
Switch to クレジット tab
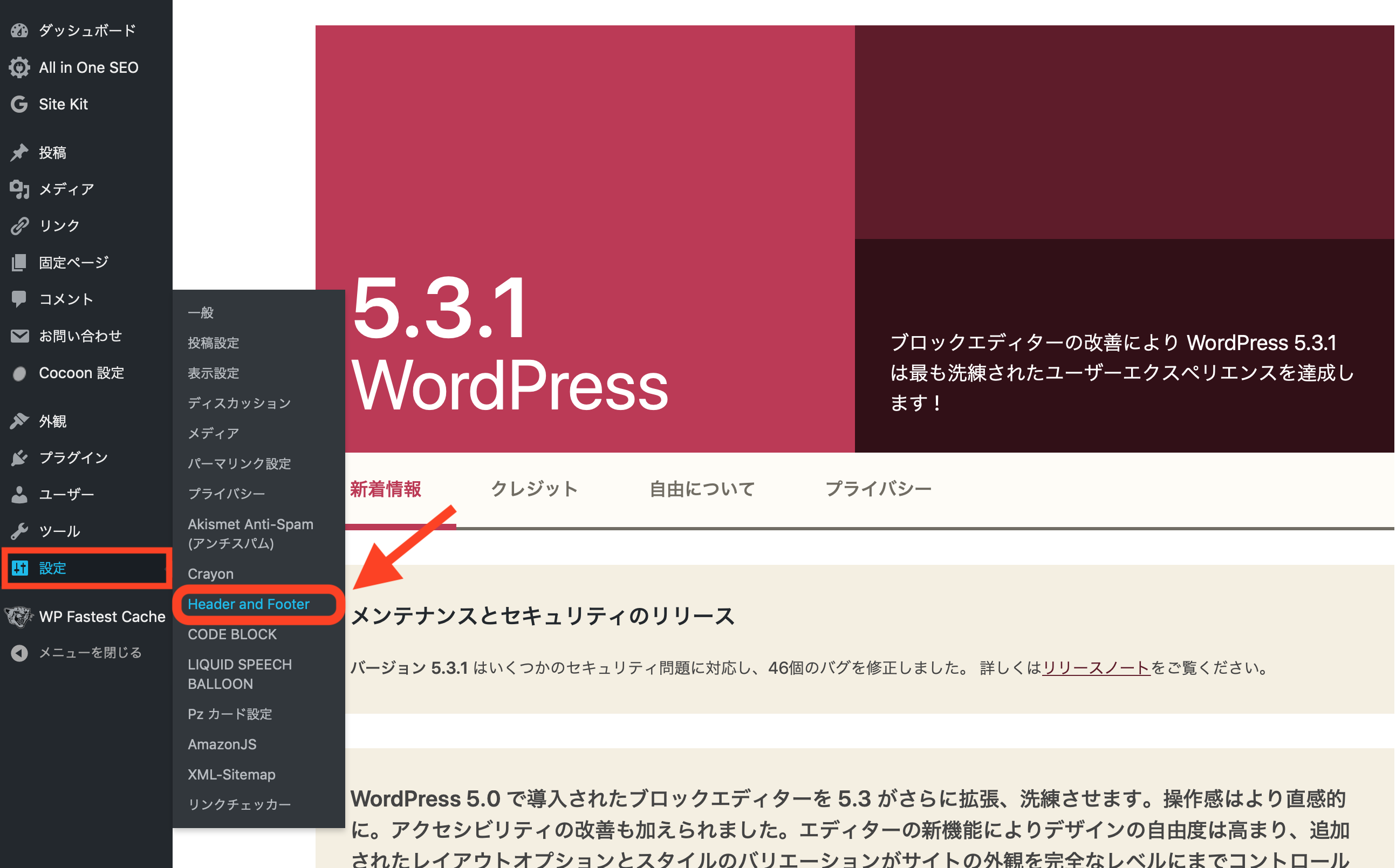click(x=535, y=489)
